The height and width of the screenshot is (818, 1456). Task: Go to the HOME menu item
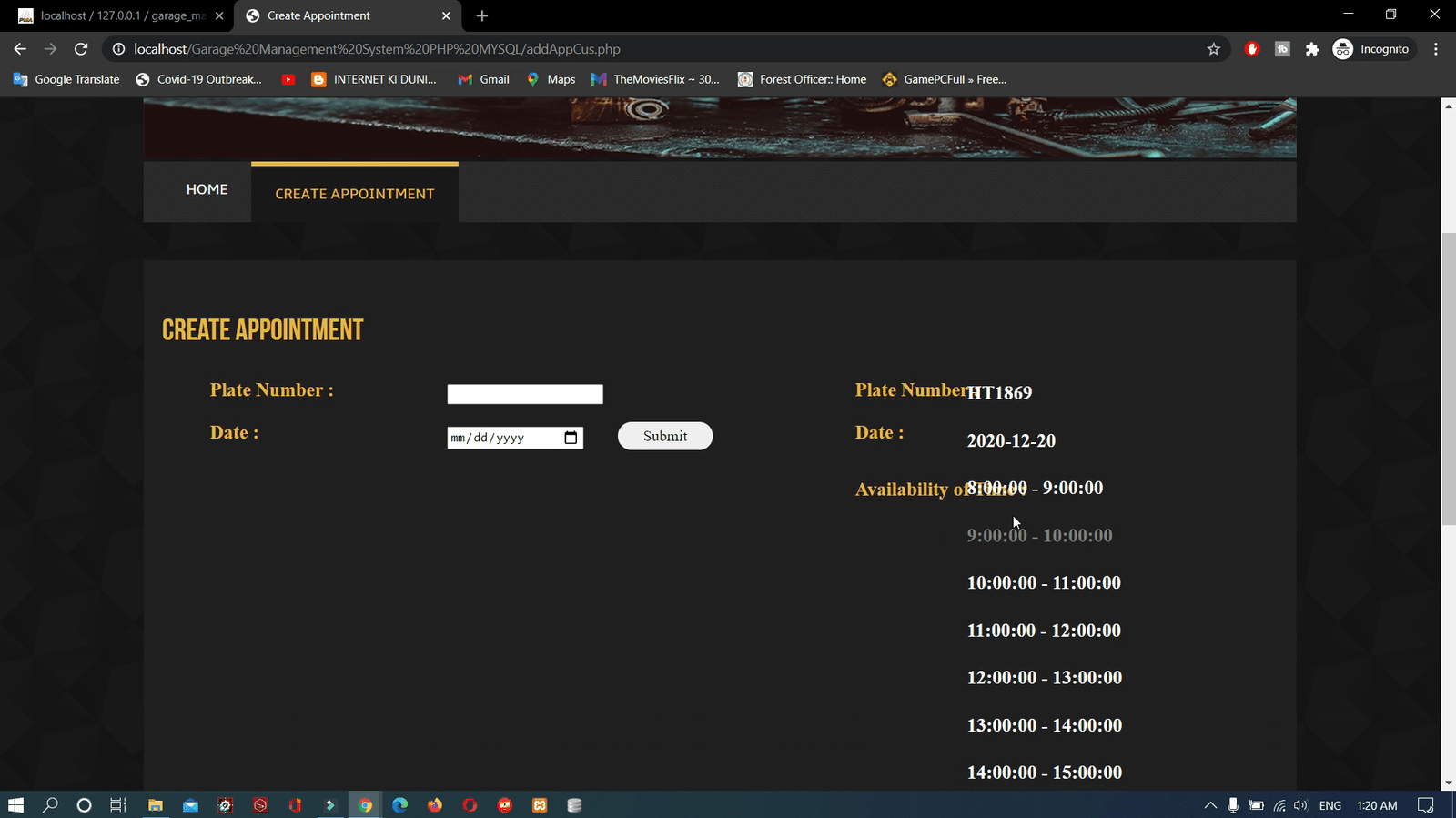tap(207, 189)
